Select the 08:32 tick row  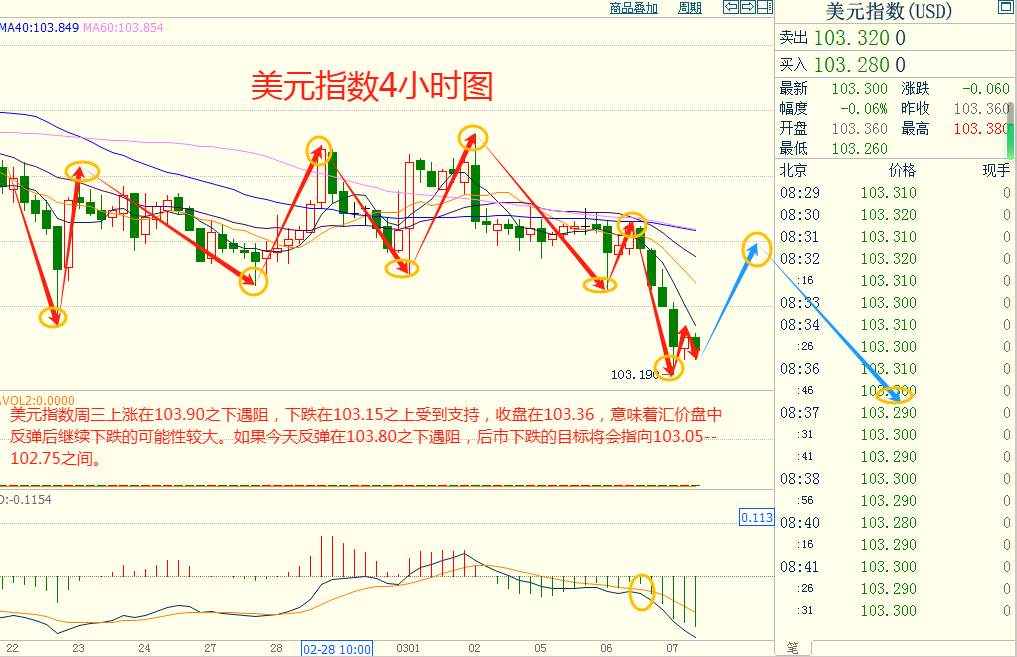coord(895,259)
